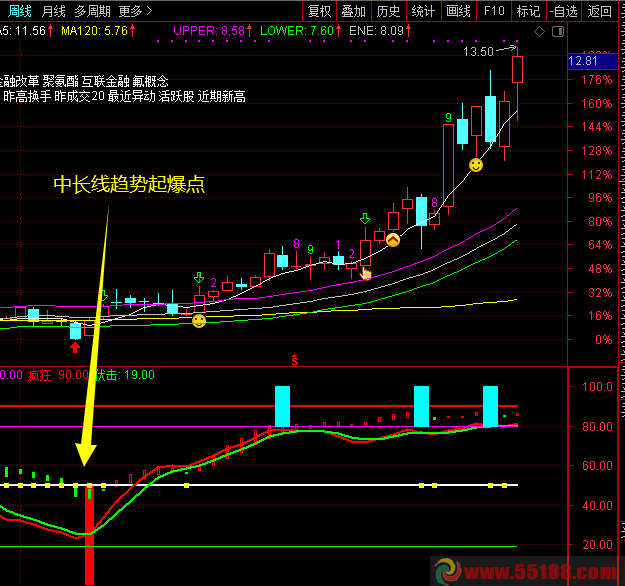Click the red up-arrow buy signal
The height and width of the screenshot is (586, 625).
point(75,347)
